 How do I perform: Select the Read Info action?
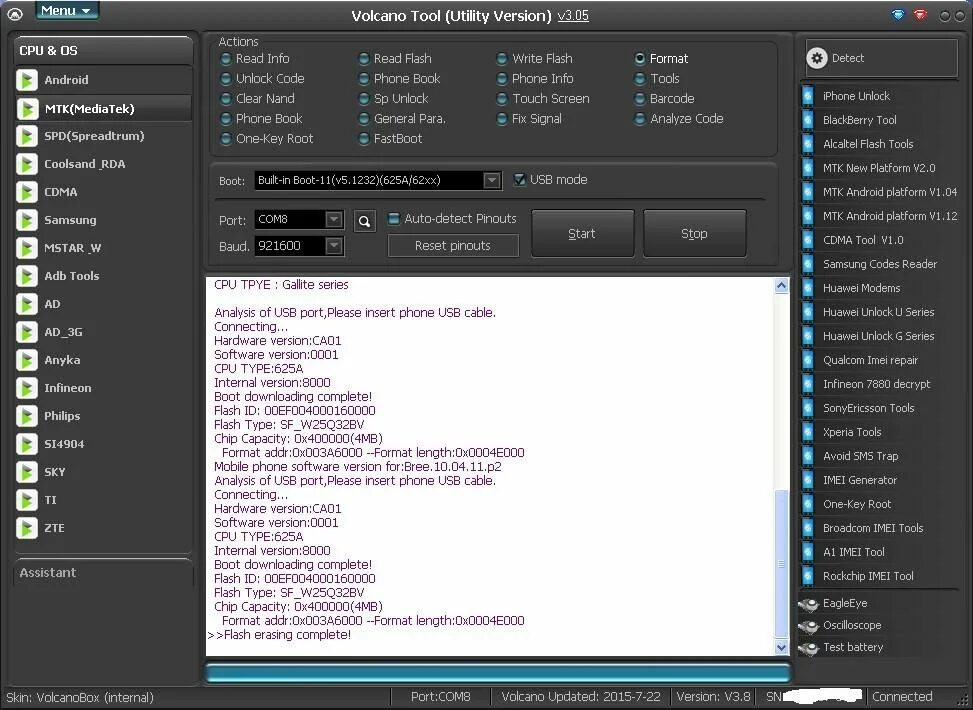click(x=255, y=59)
